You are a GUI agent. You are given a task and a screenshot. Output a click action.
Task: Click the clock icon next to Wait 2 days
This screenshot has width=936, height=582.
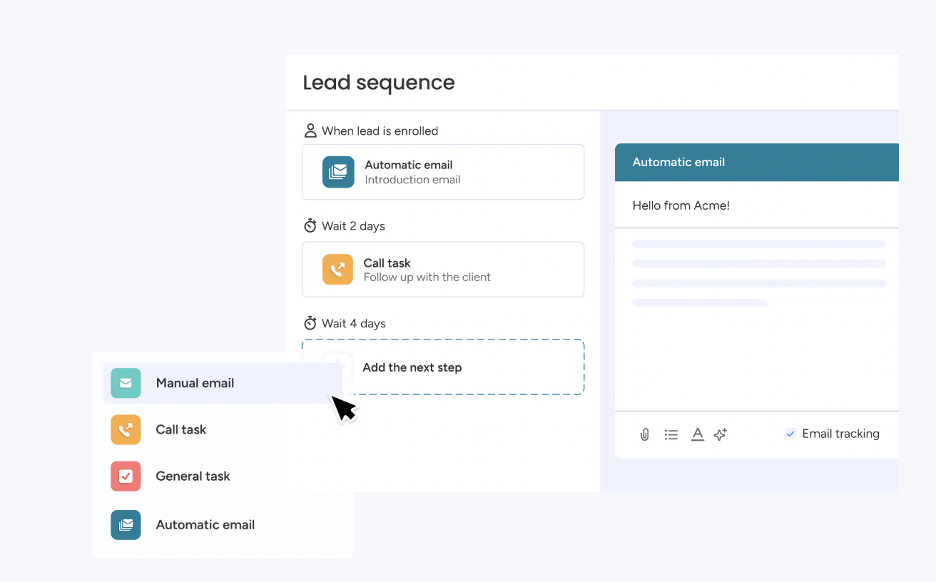310,226
